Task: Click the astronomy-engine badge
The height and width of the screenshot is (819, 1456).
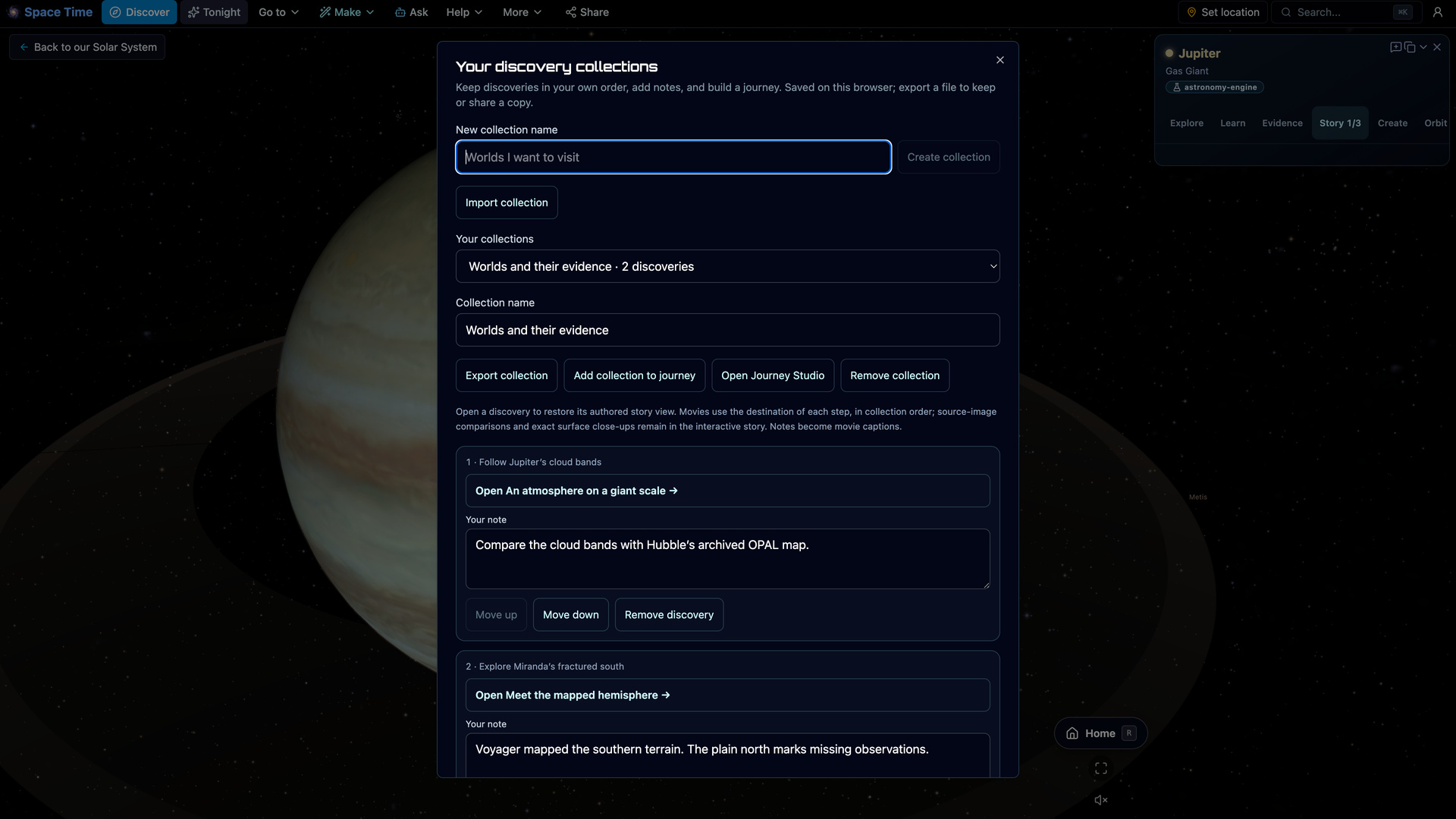Action: 1215,87
